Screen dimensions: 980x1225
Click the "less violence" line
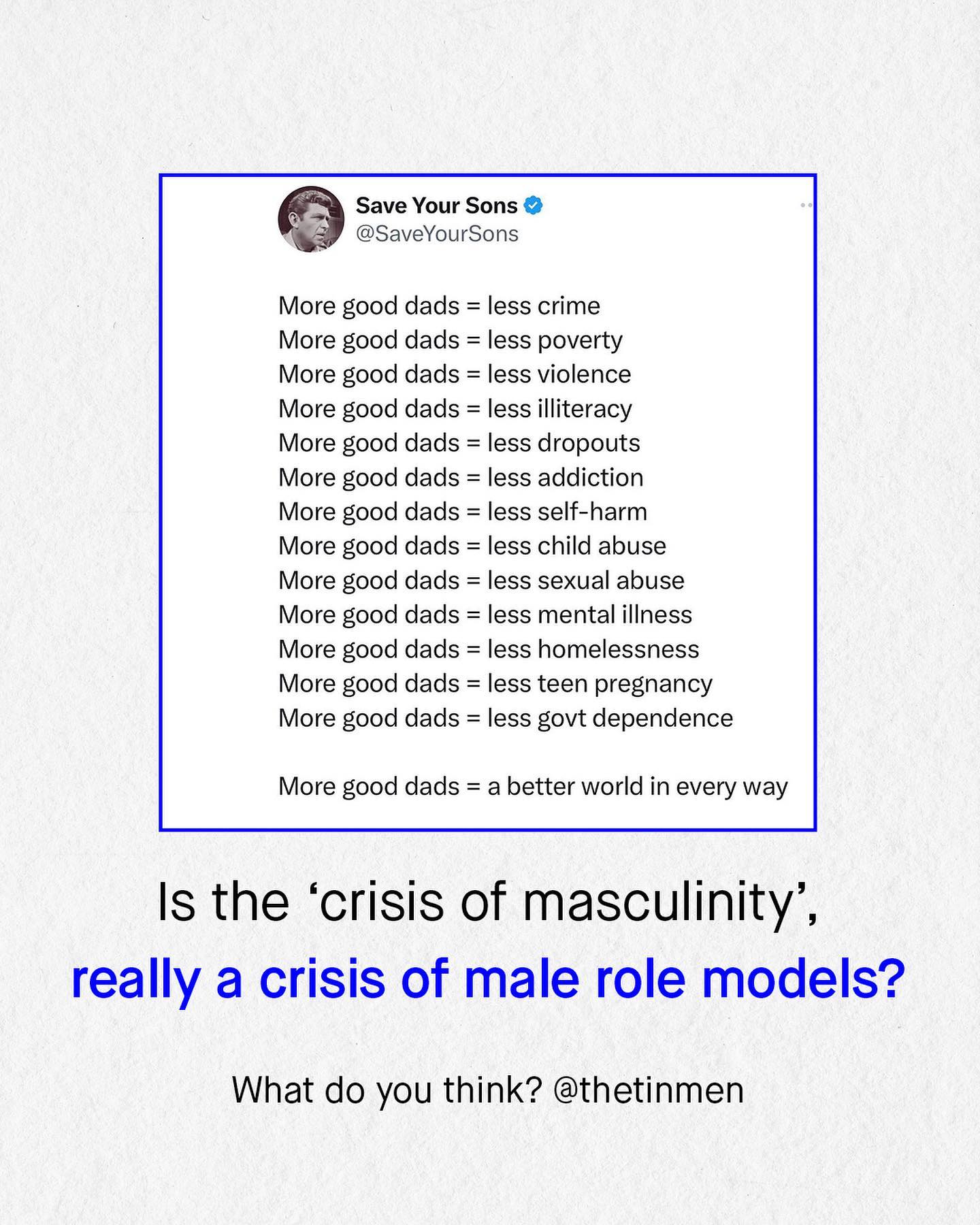(x=455, y=374)
